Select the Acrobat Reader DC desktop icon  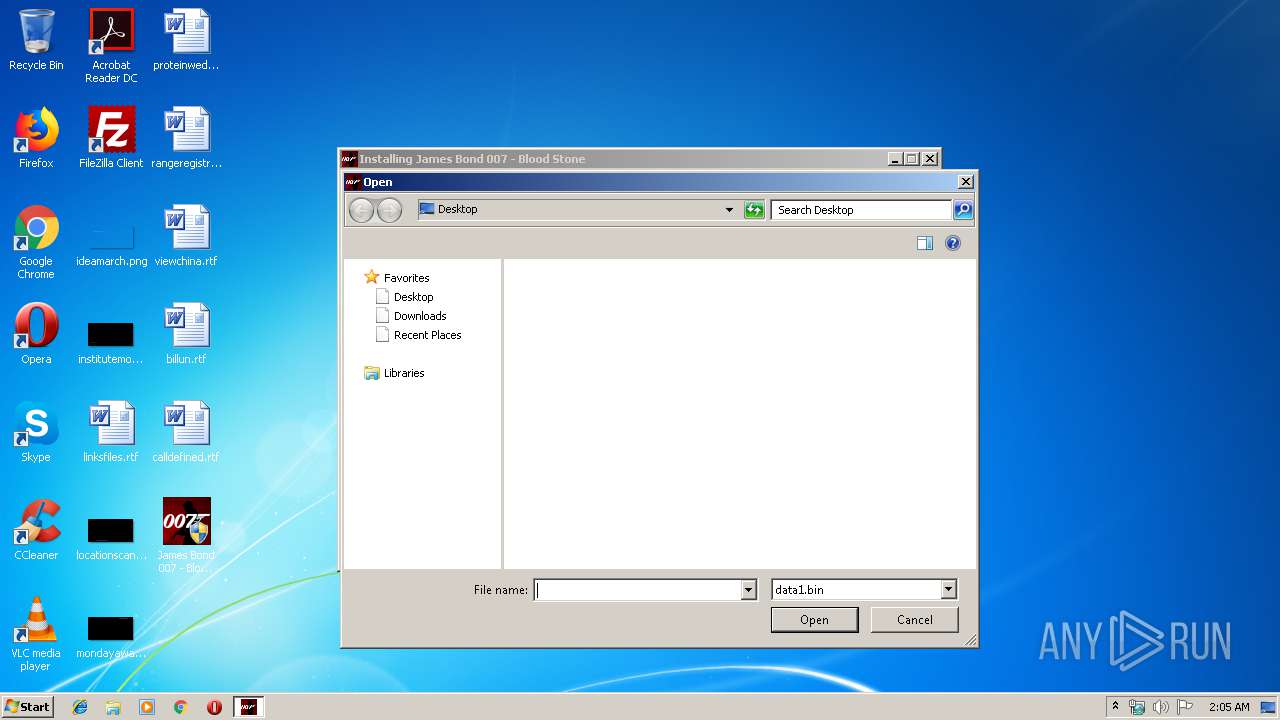pos(111,46)
